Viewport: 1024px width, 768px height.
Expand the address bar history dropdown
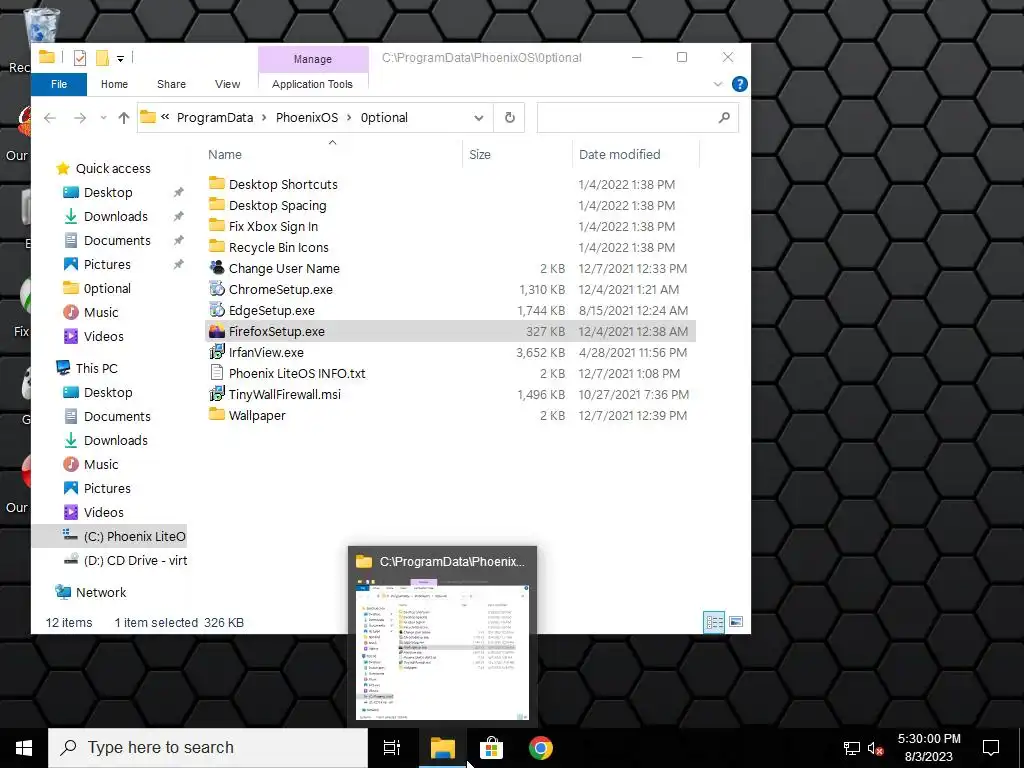479,118
